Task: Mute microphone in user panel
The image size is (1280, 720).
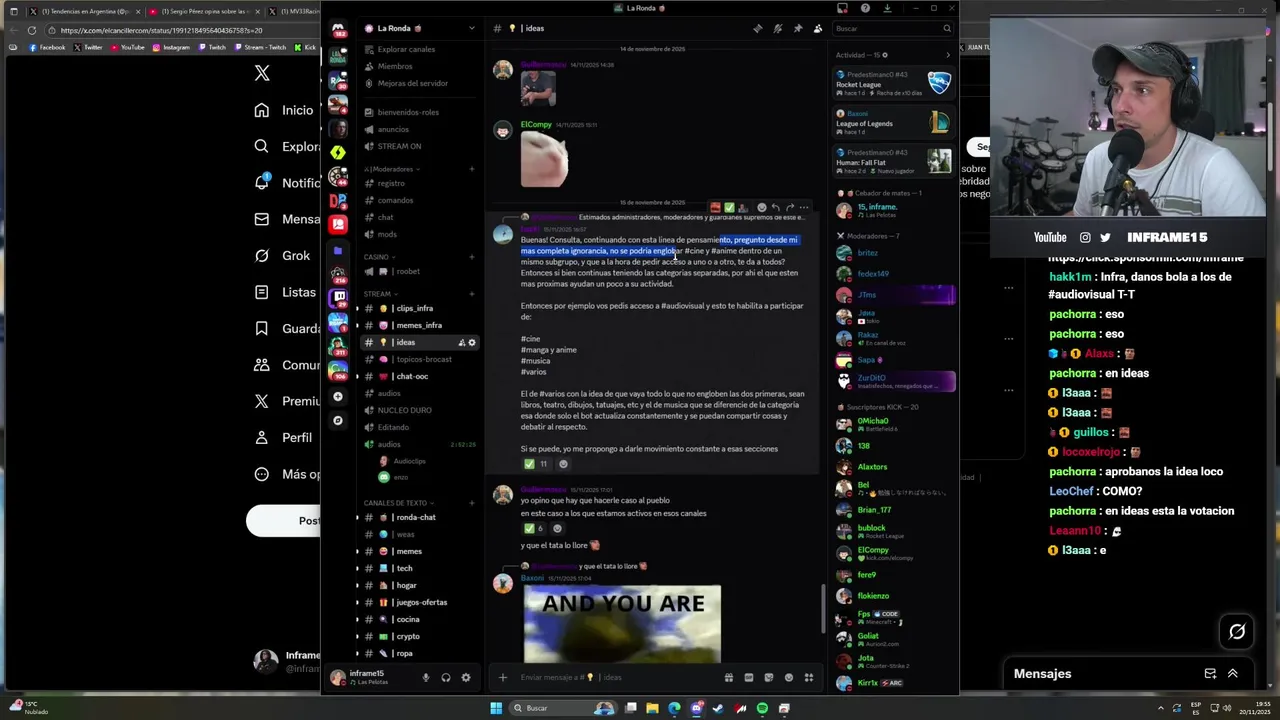Action: (x=425, y=677)
